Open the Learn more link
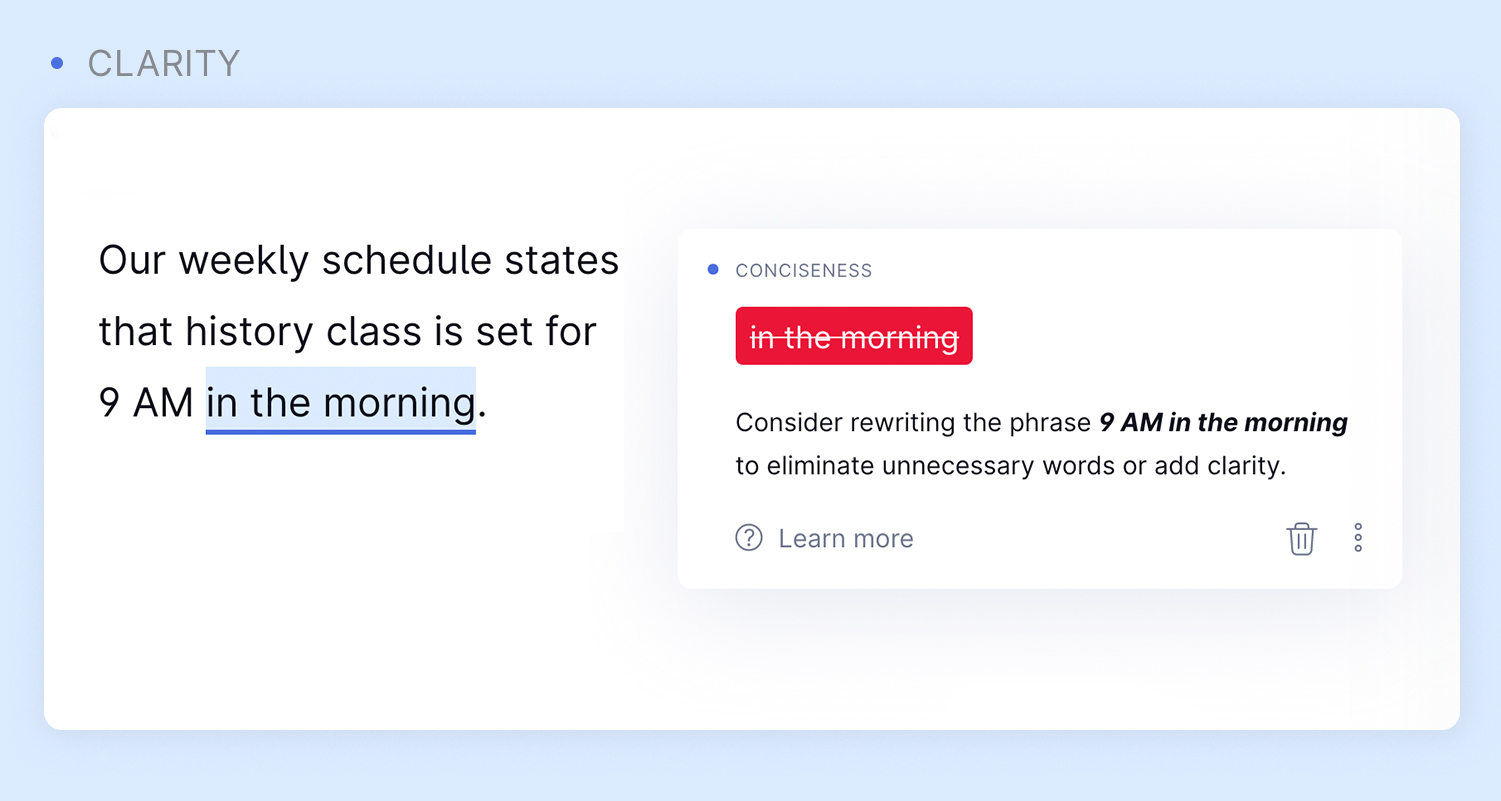The width and height of the screenshot is (1501, 801). click(x=845, y=539)
